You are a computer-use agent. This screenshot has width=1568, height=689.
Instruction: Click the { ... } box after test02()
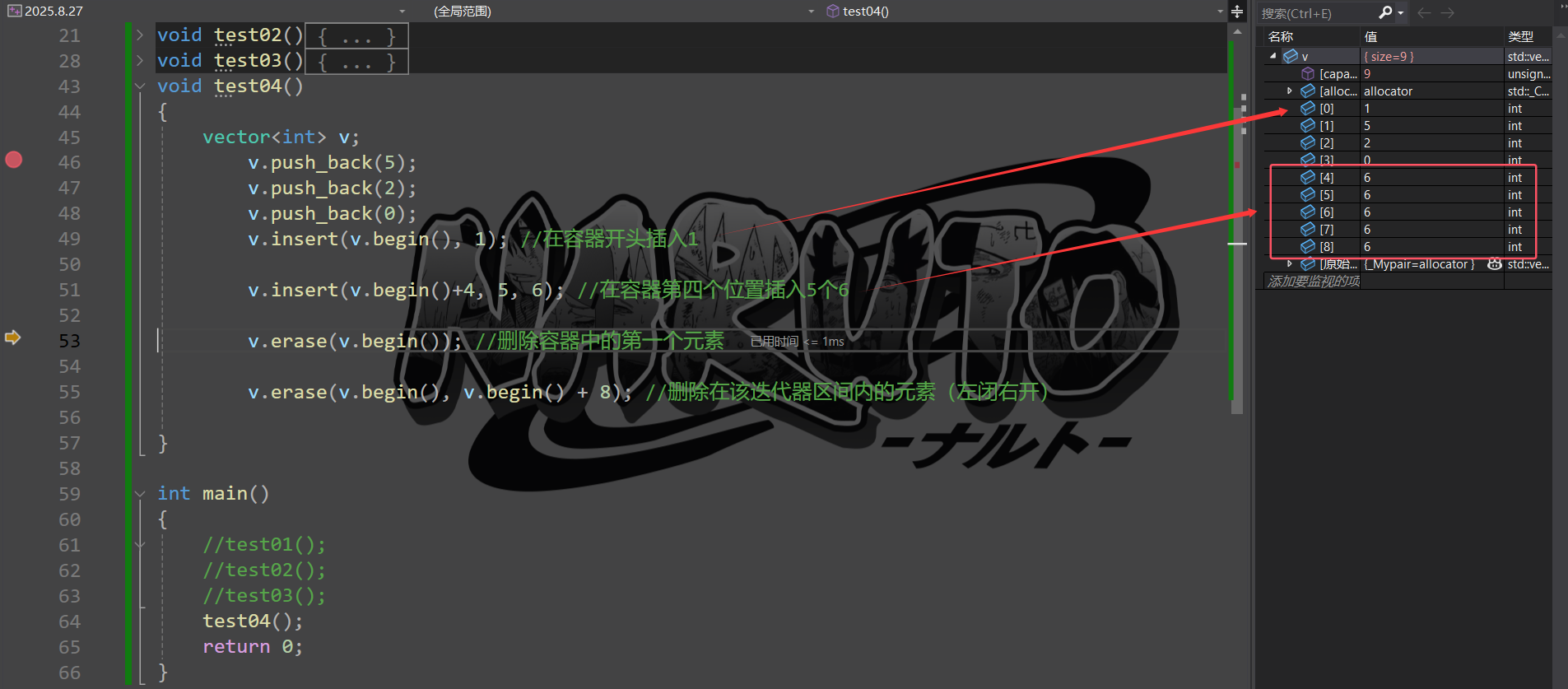pyautogui.click(x=356, y=35)
